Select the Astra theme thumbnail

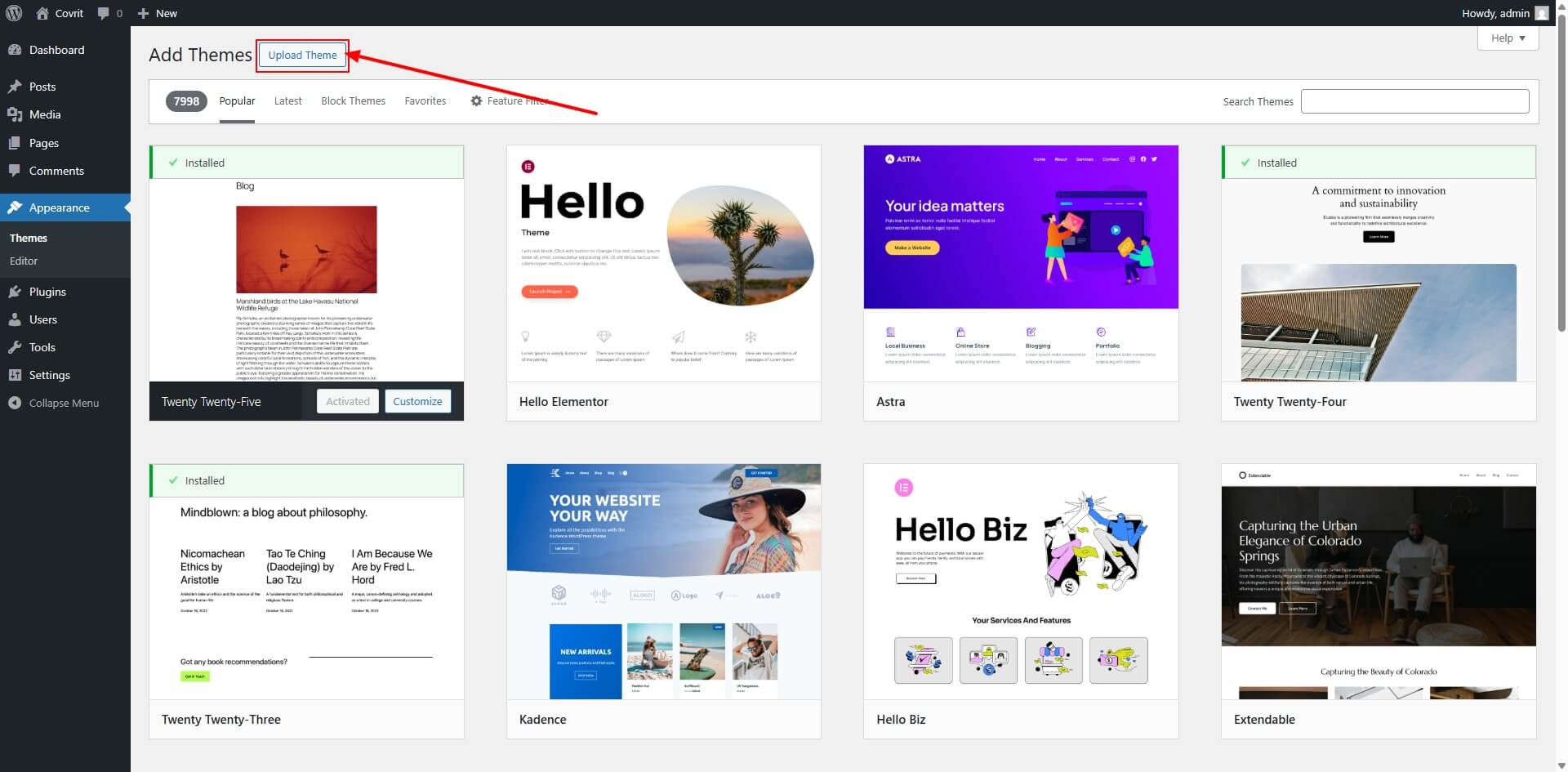(x=1020, y=263)
